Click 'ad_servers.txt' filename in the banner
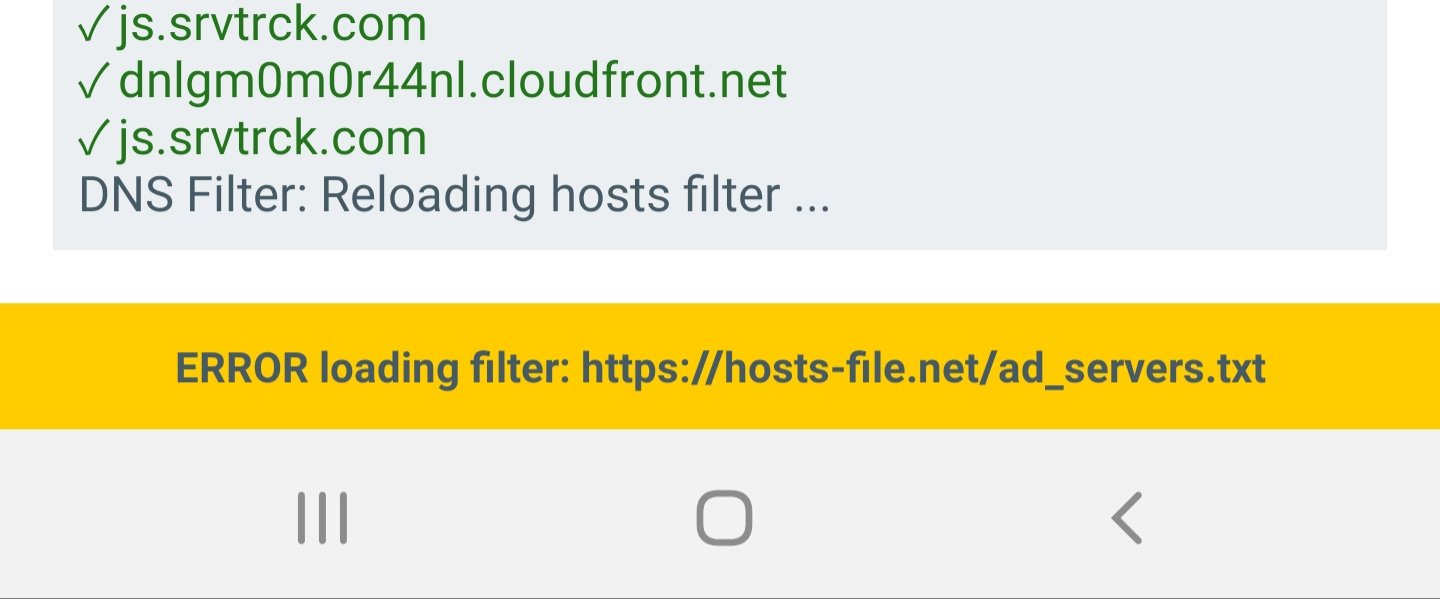Image resolution: width=1440 pixels, height=599 pixels. click(1133, 368)
